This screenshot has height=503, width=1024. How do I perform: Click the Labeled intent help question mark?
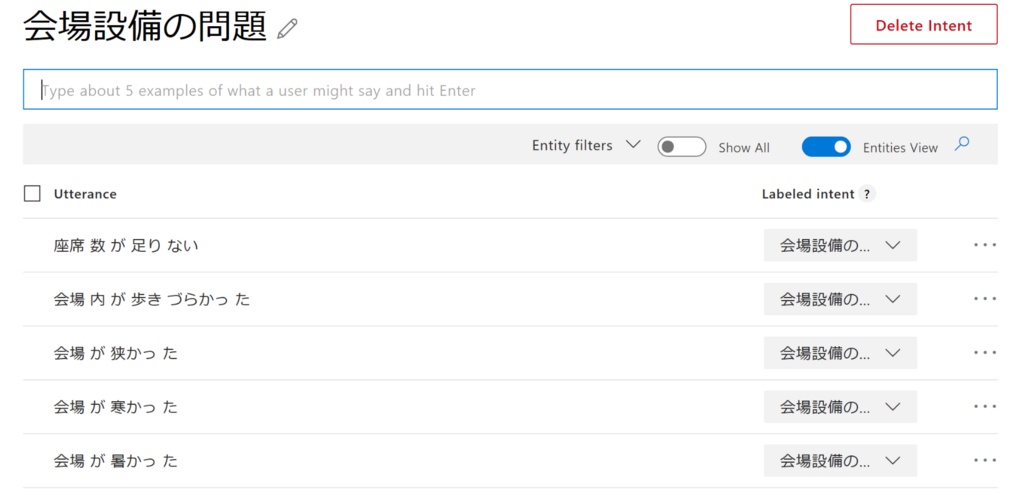[x=867, y=194]
